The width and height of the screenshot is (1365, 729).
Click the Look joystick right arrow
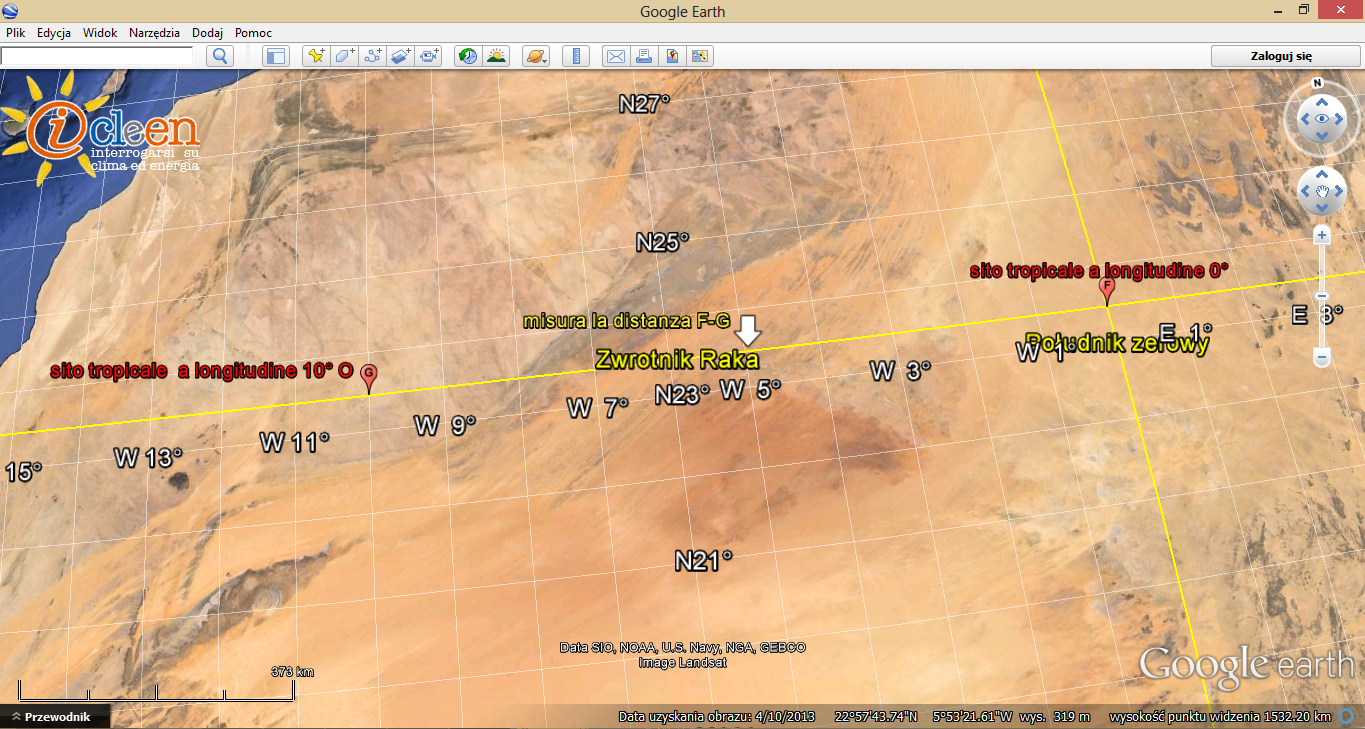(x=1341, y=120)
